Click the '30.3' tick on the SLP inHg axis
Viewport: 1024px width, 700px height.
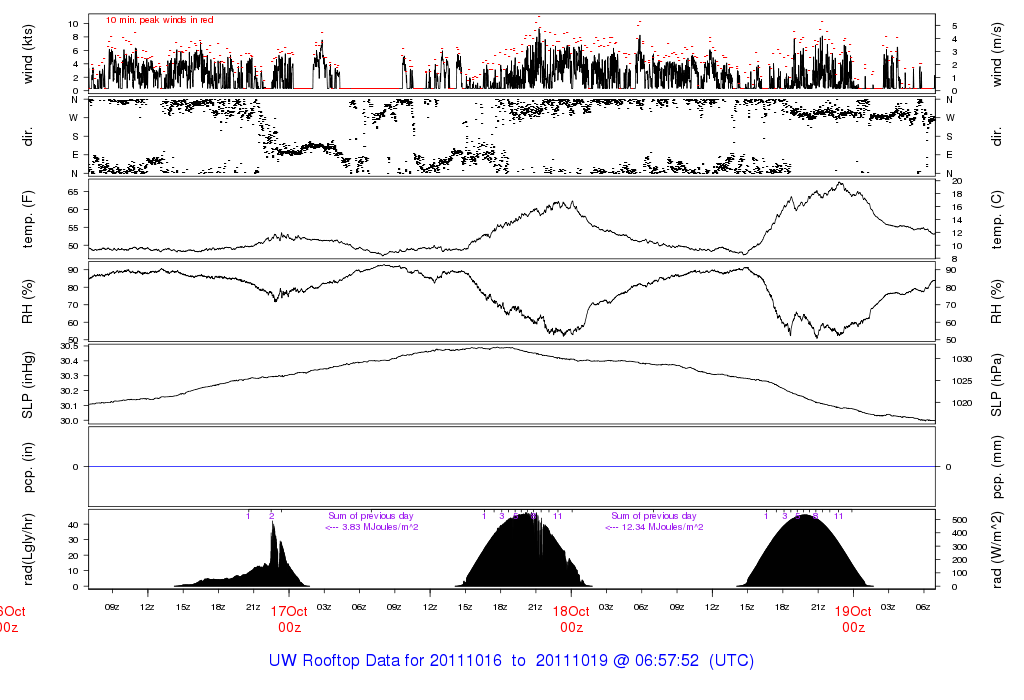point(69,375)
